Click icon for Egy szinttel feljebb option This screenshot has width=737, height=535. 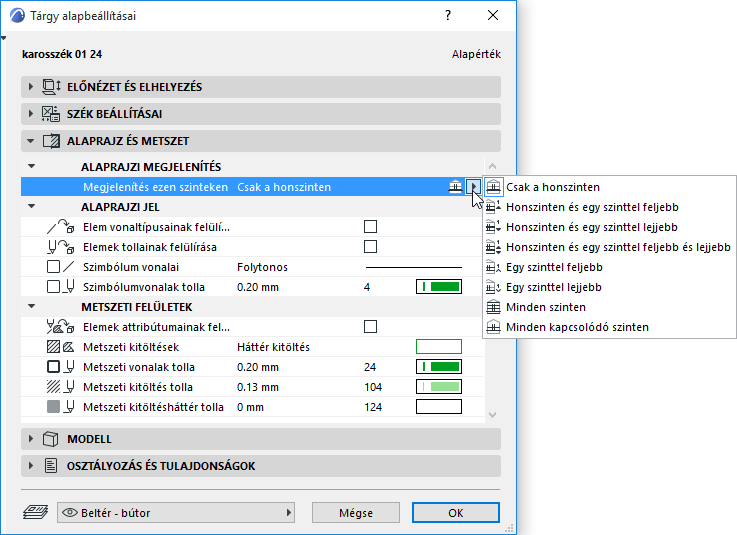pos(494,267)
